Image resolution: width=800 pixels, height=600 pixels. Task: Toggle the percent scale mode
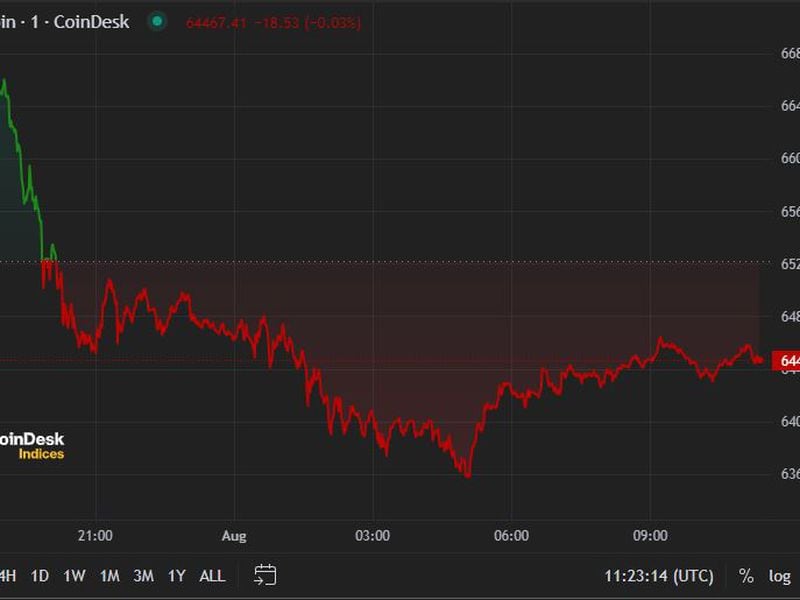click(x=746, y=576)
